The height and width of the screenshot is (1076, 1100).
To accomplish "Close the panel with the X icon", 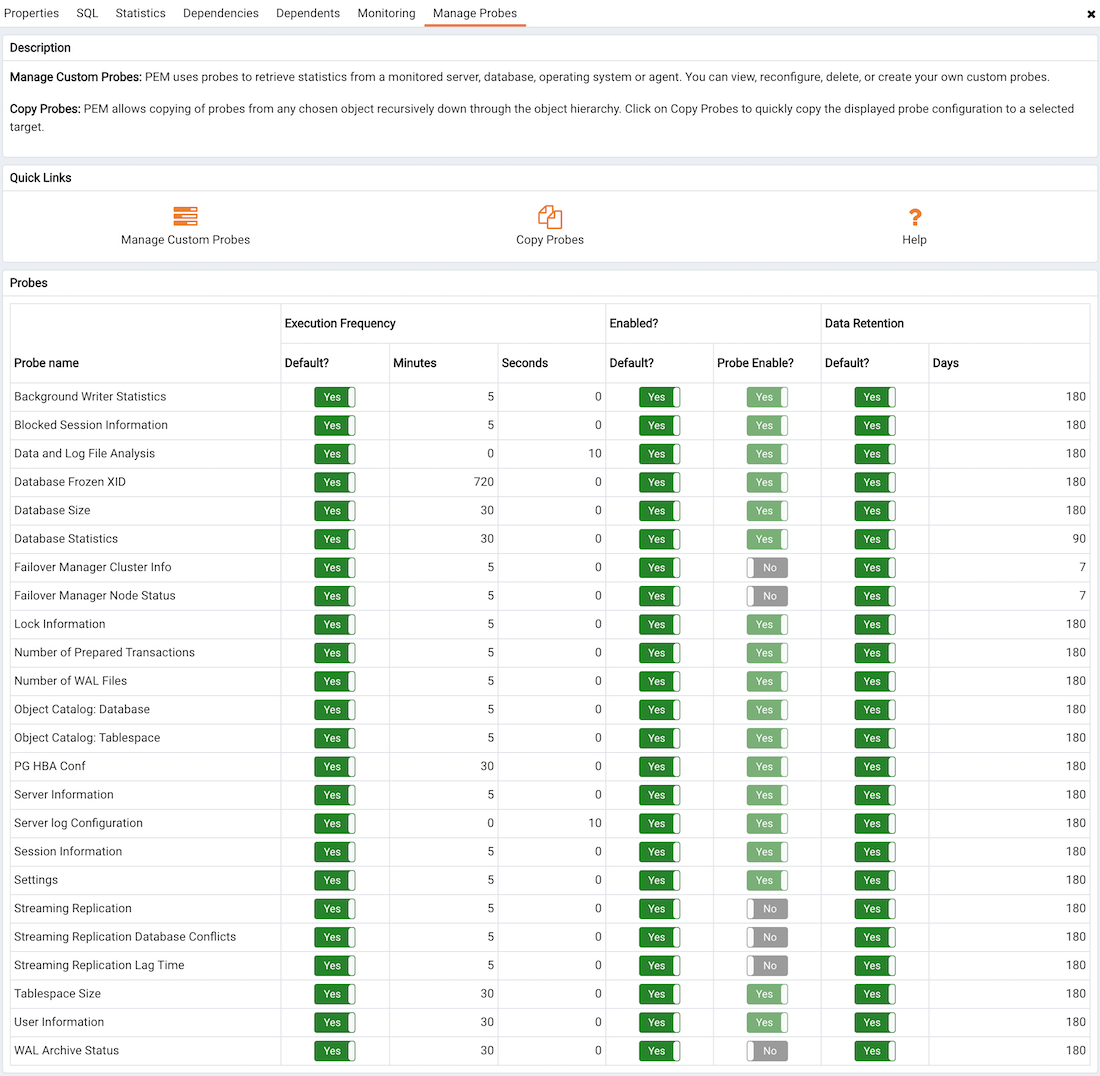I will tap(1091, 14).
